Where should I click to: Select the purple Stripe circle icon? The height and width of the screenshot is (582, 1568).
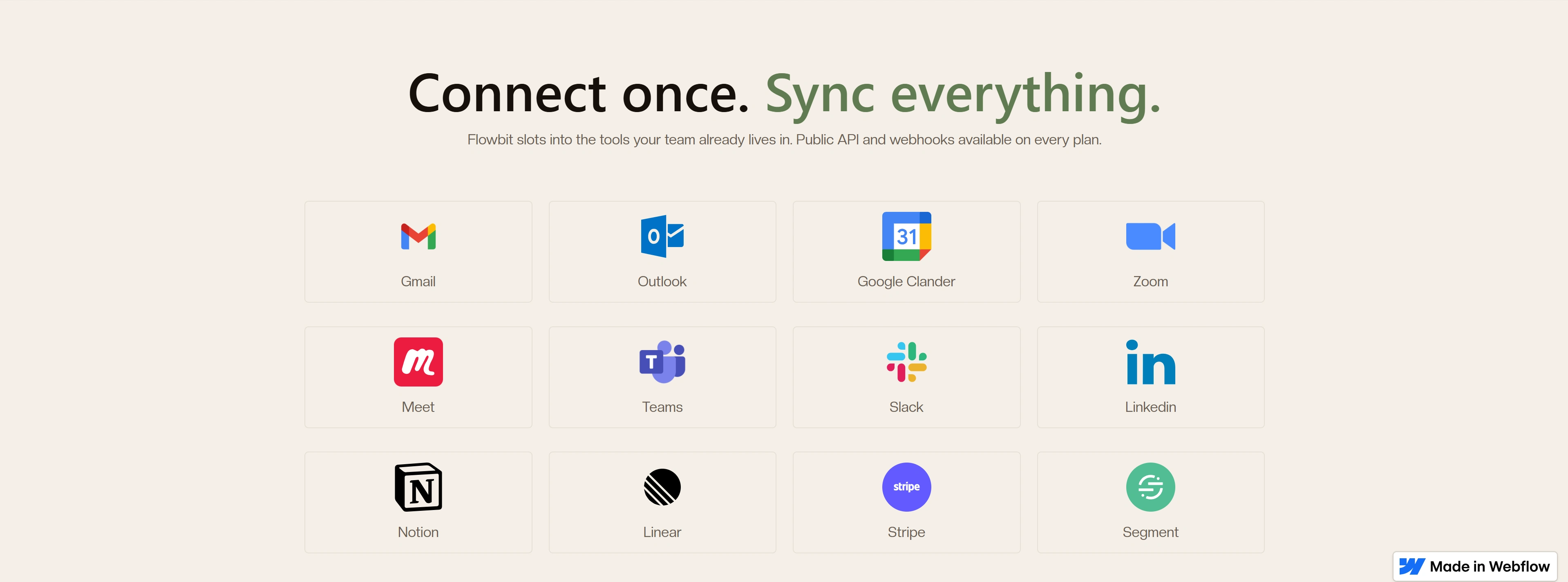coord(906,487)
